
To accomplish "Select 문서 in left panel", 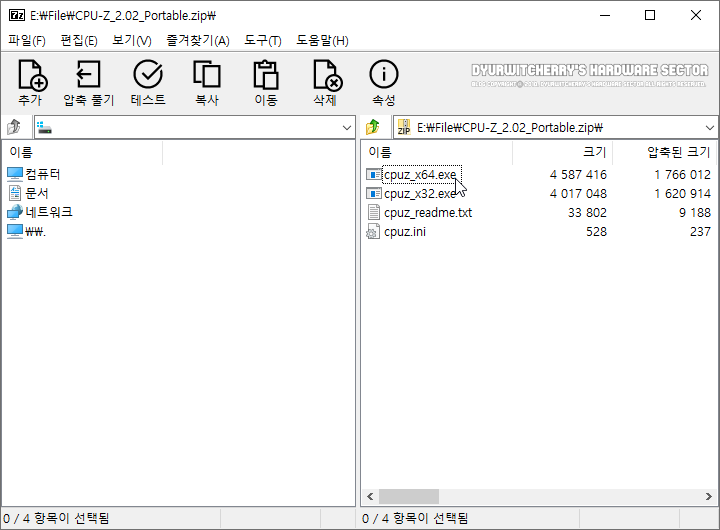I will coord(37,193).
